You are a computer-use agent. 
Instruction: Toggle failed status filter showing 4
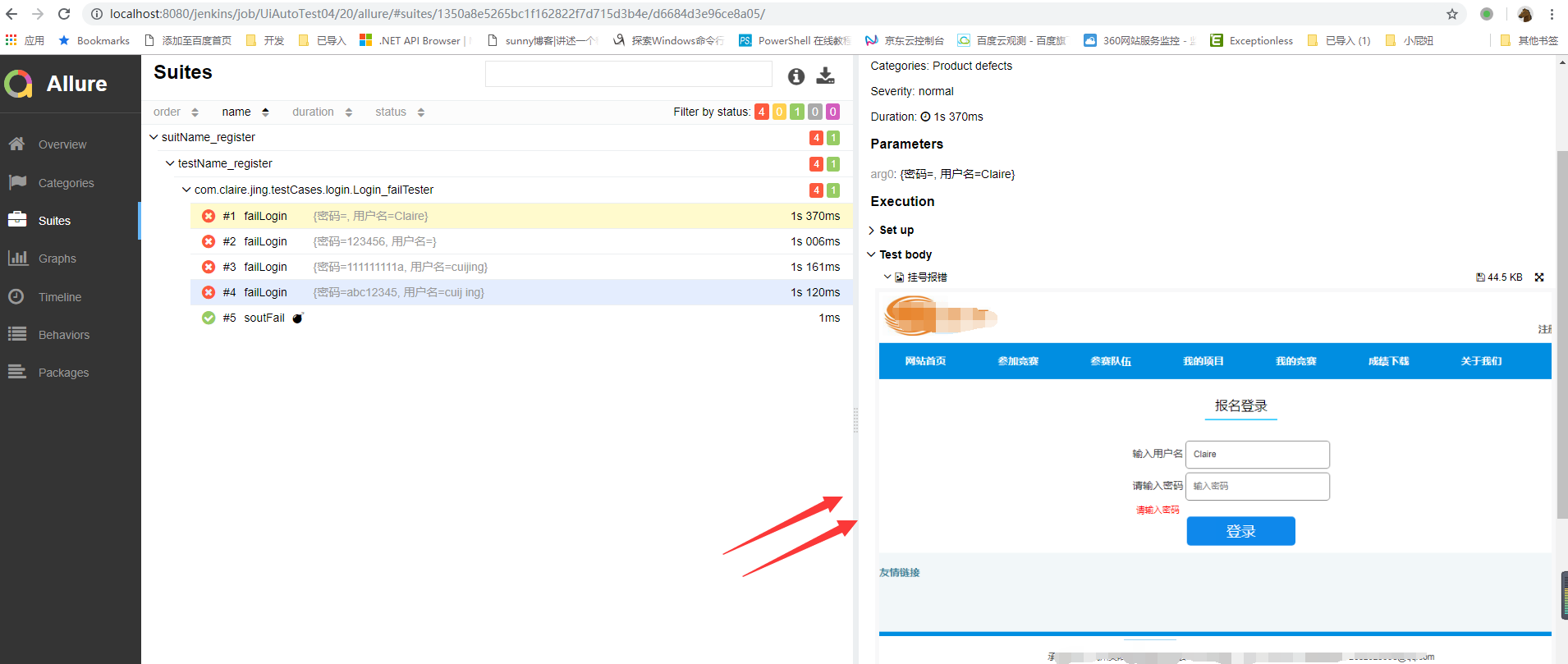pos(762,112)
